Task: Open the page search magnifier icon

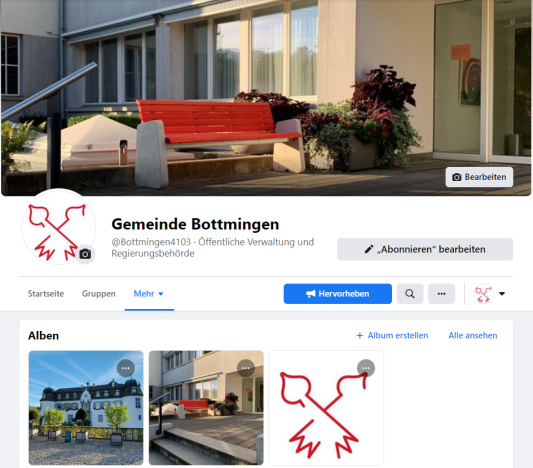Action: coord(410,294)
